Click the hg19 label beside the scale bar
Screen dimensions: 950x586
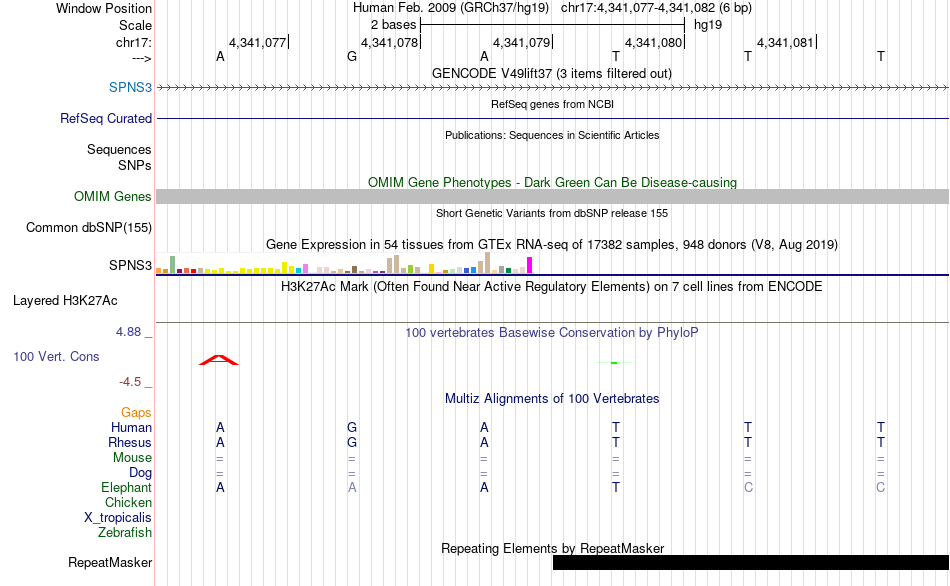tap(708, 25)
